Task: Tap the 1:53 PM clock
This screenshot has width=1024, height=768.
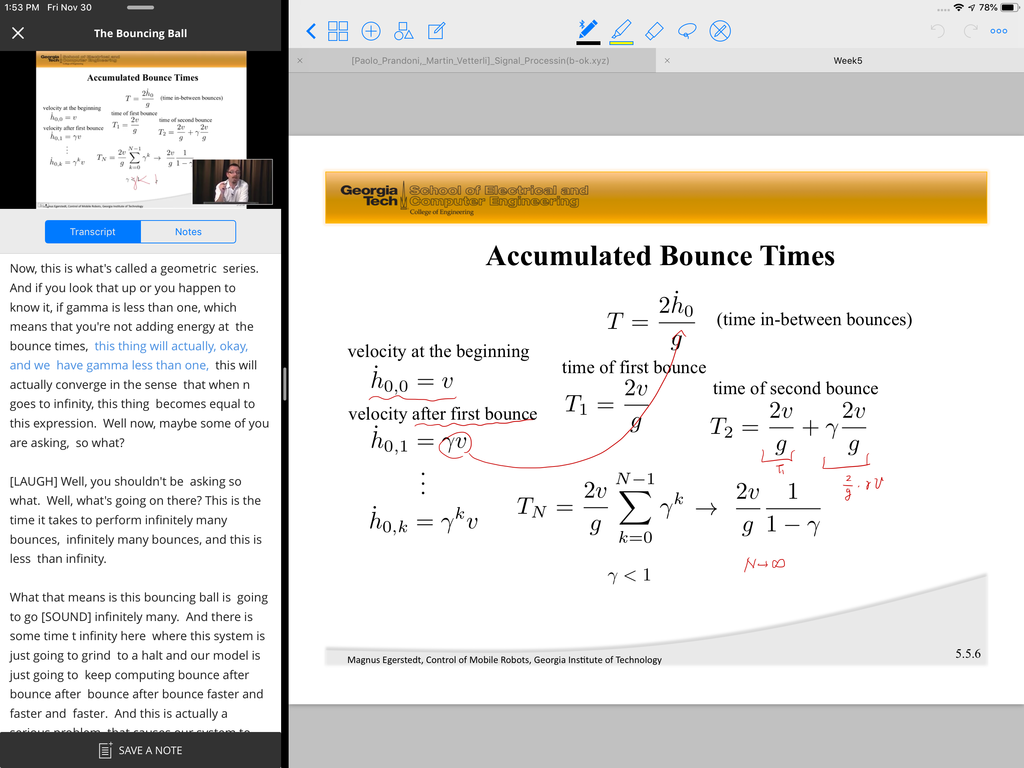Action: pos(22,7)
